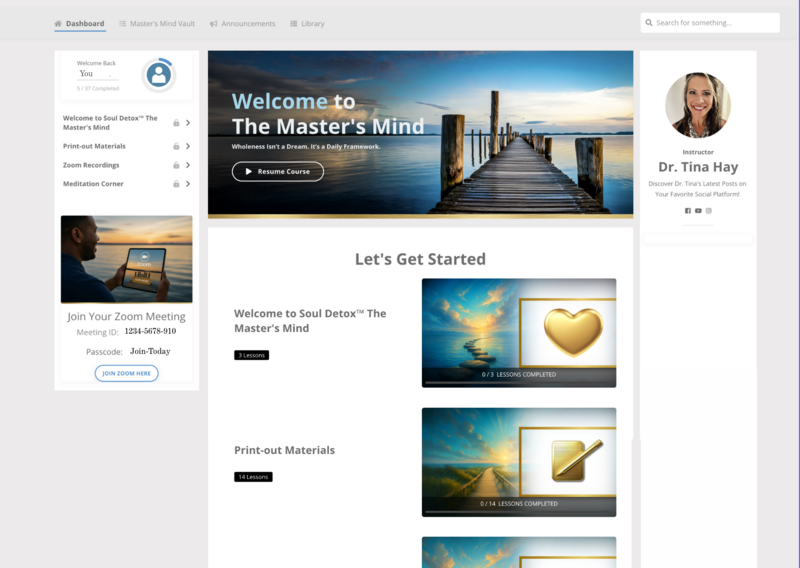800x568 pixels.
Task: Click the lock icon beside Print-out Materials
Action: pyautogui.click(x=176, y=146)
